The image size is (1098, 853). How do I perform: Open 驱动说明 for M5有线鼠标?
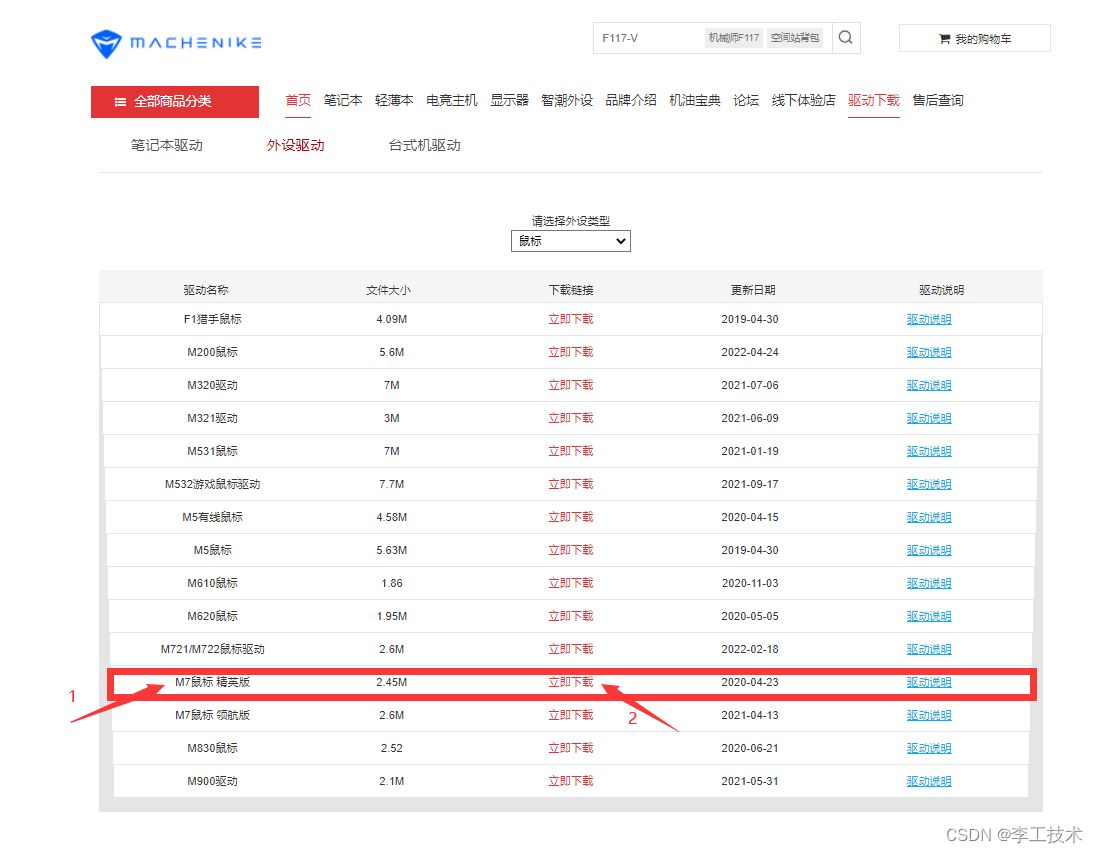click(x=929, y=516)
